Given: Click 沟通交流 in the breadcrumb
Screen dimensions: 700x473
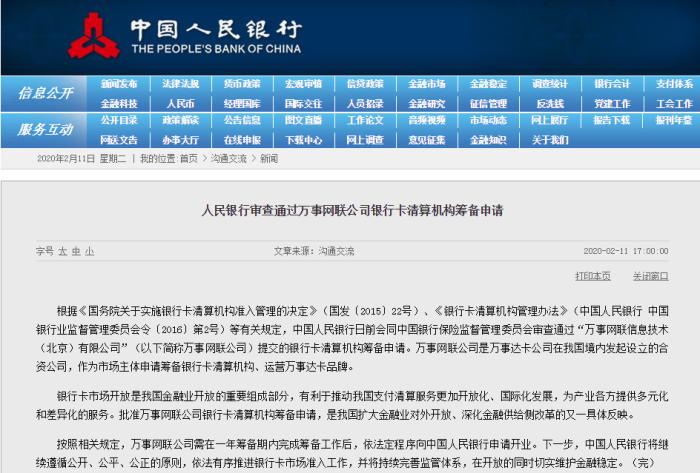Looking at the screenshot, I should coord(229,158).
